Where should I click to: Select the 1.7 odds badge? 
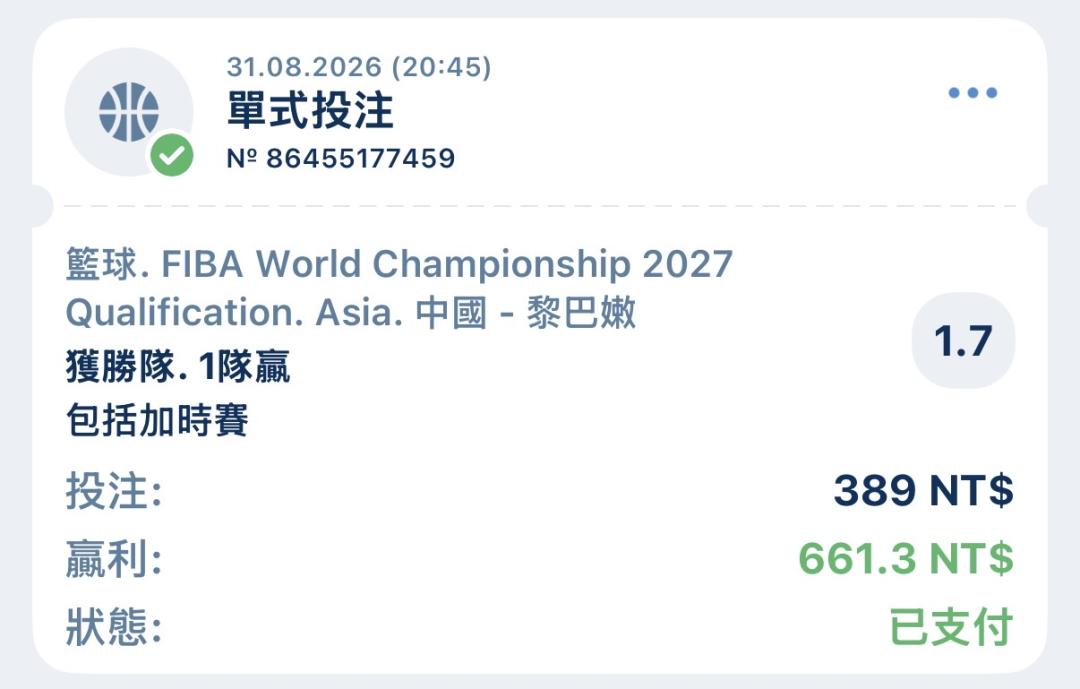(x=963, y=340)
